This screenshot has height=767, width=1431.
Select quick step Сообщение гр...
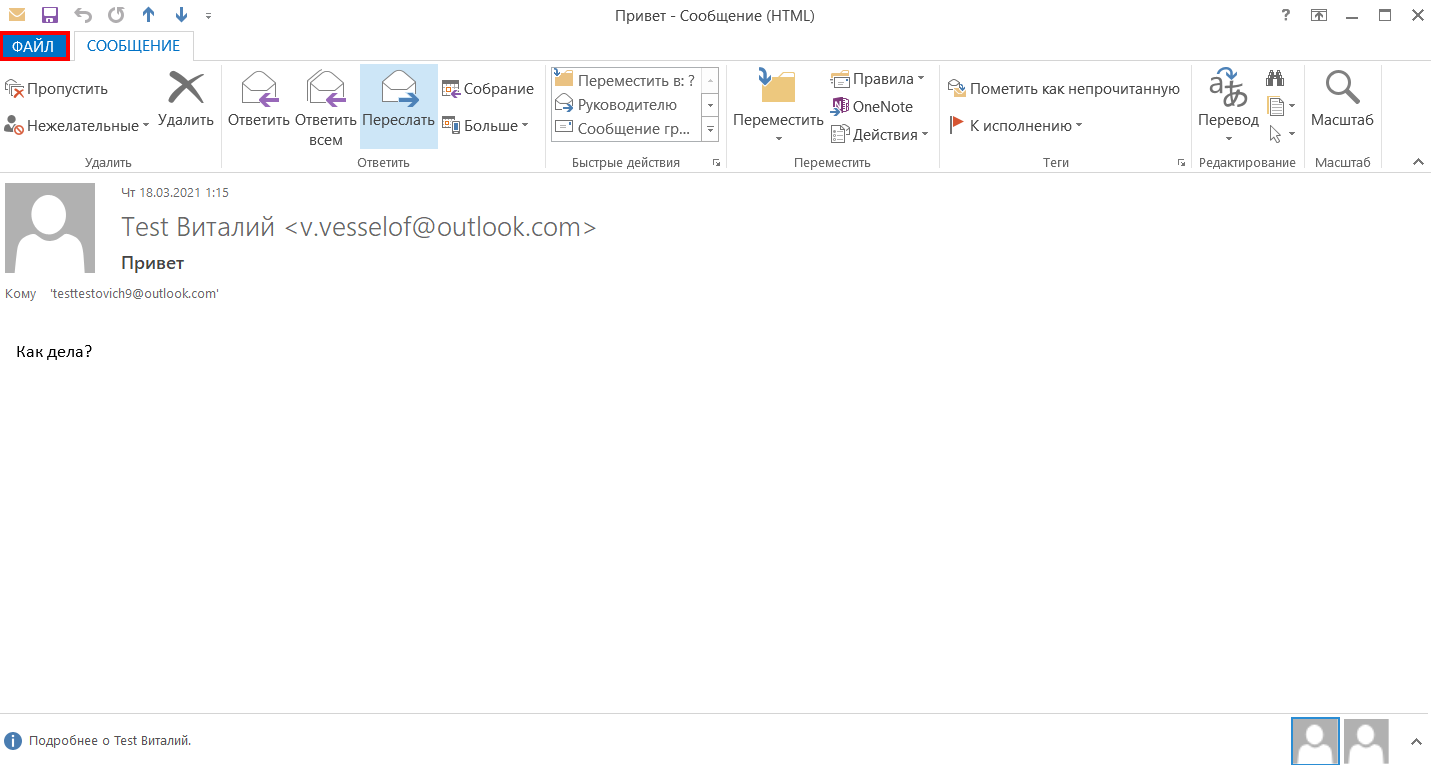click(626, 128)
